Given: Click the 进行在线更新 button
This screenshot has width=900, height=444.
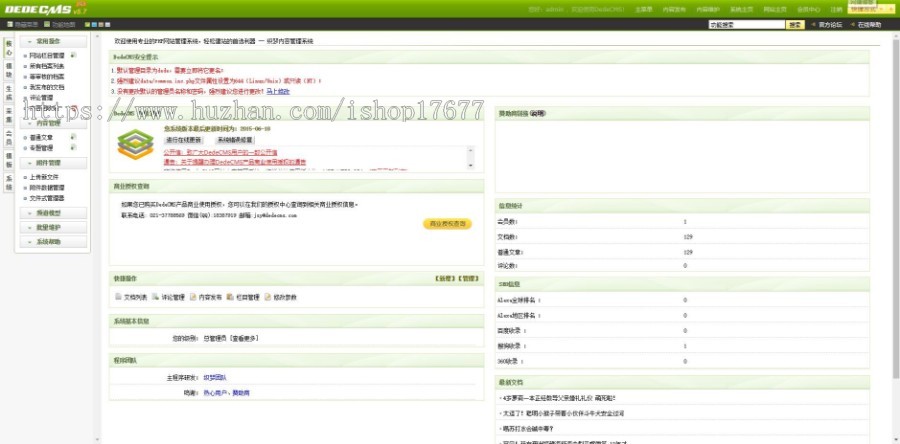Looking at the screenshot, I should [184, 139].
